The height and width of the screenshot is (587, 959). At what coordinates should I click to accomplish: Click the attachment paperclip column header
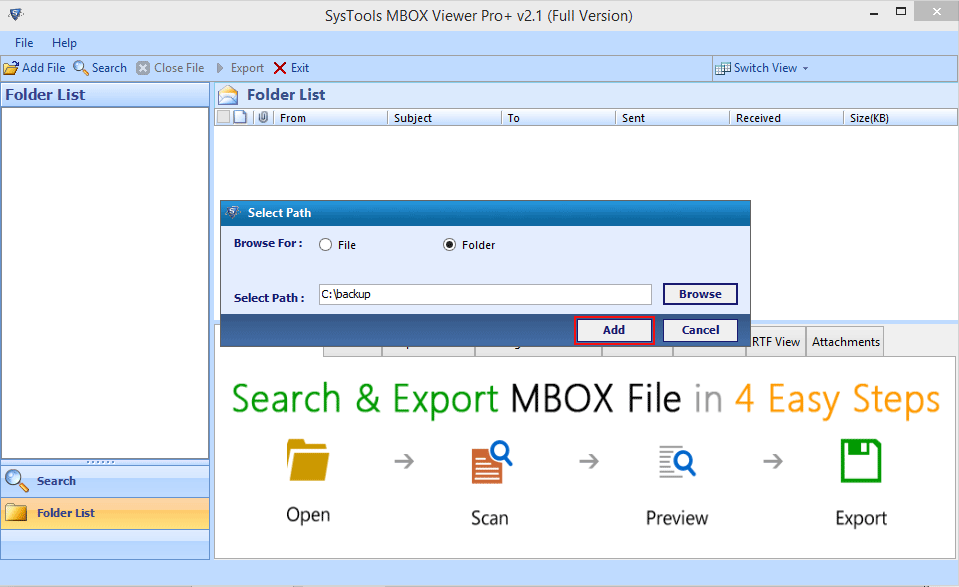263,117
